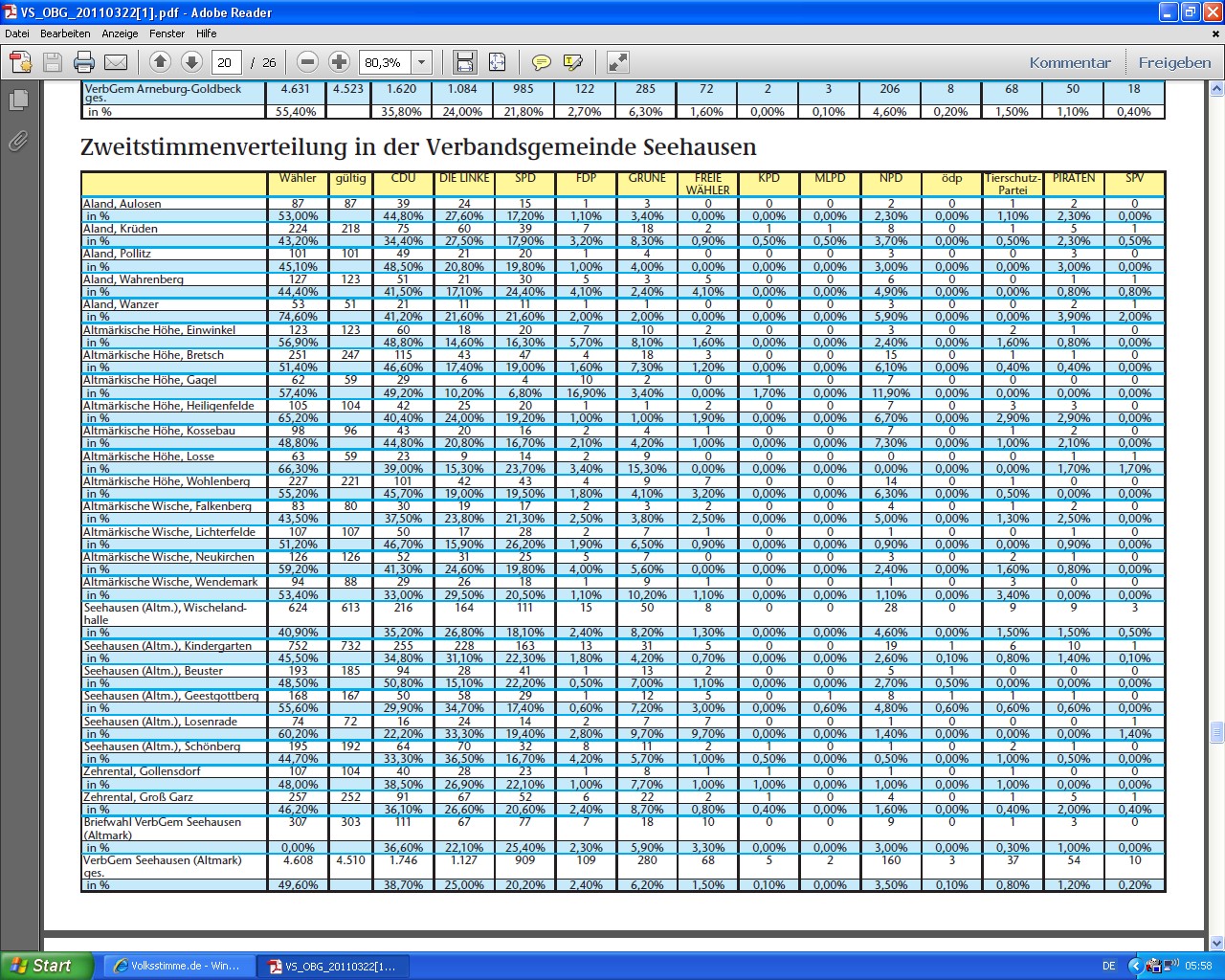Toggle fit one full page view
Image resolution: width=1225 pixels, height=980 pixels.
[497, 63]
